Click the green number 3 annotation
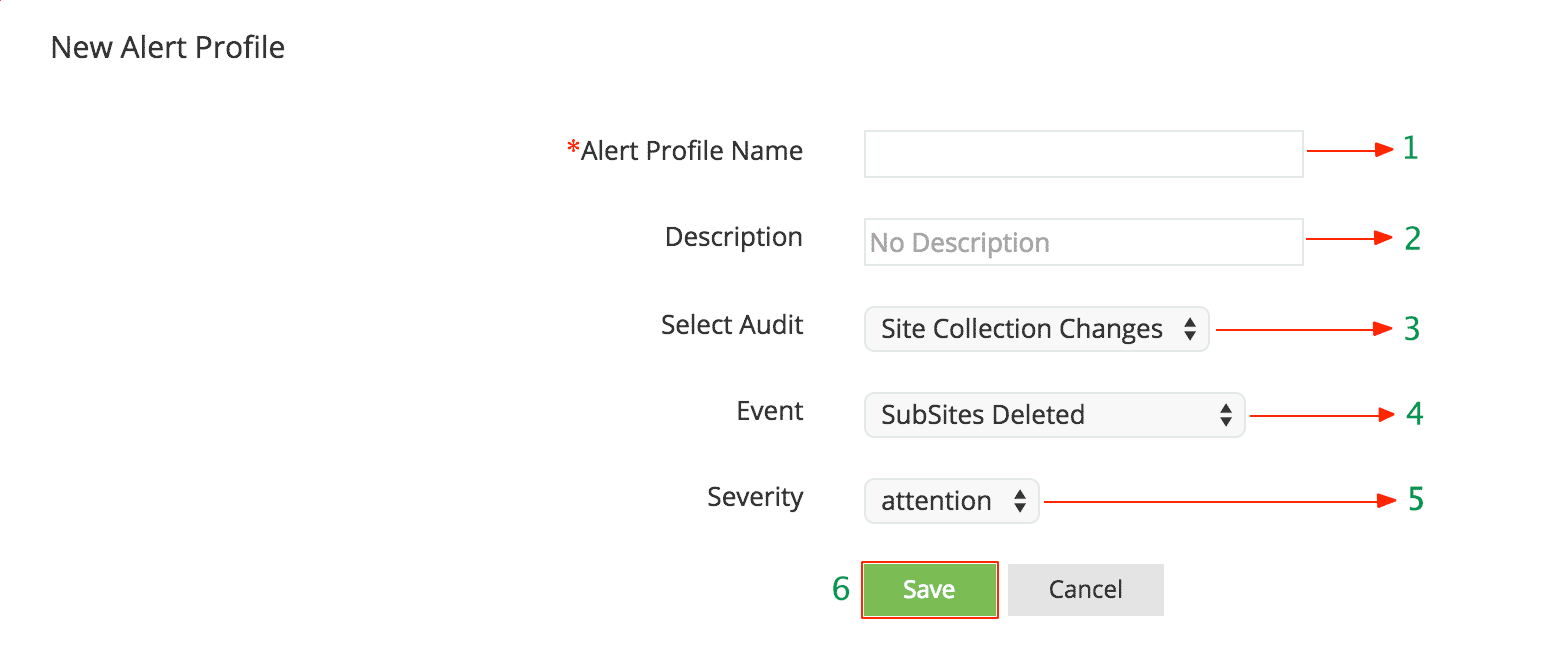 pos(1412,328)
